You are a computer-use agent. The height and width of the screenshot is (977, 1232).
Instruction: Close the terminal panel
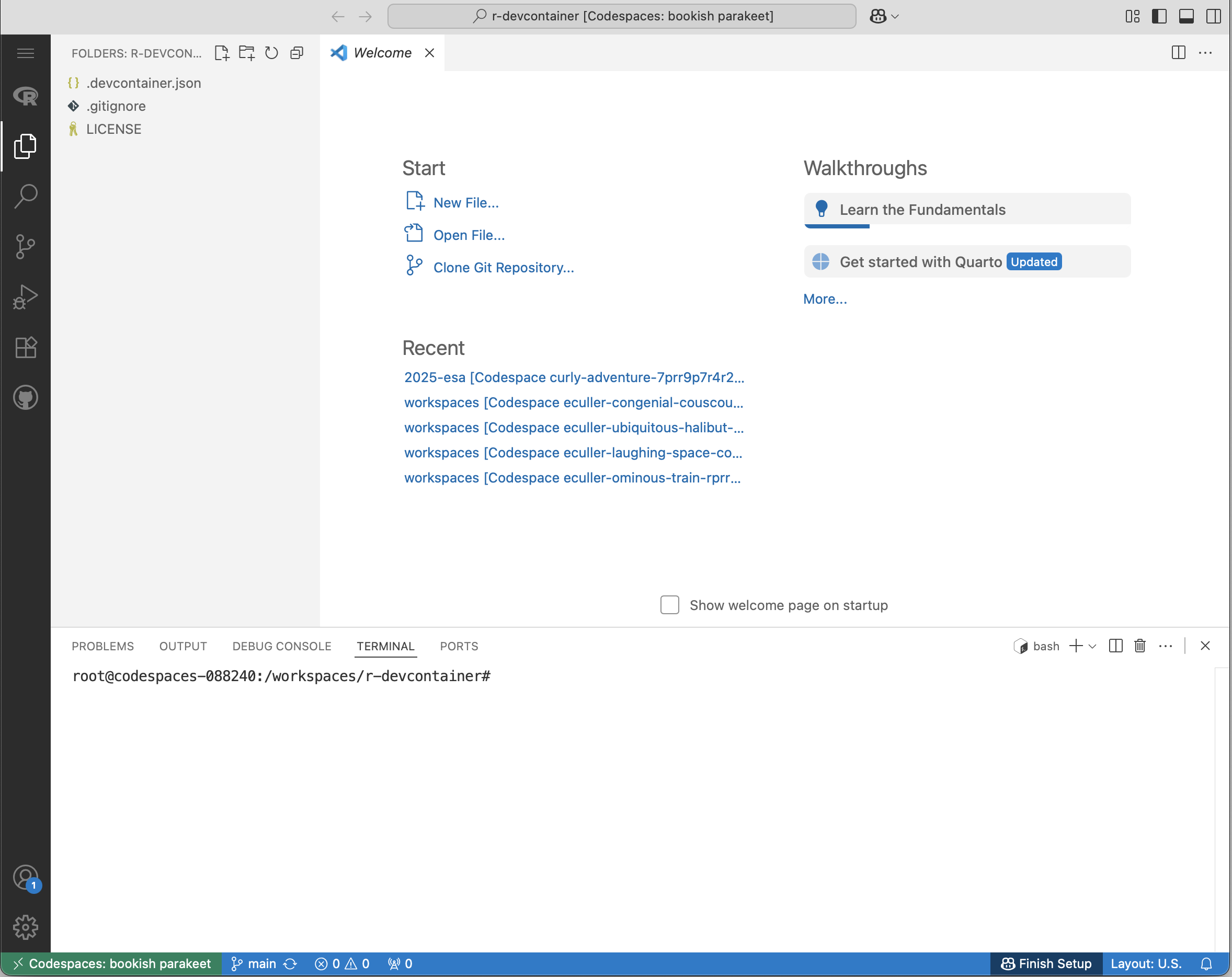coord(1205,646)
